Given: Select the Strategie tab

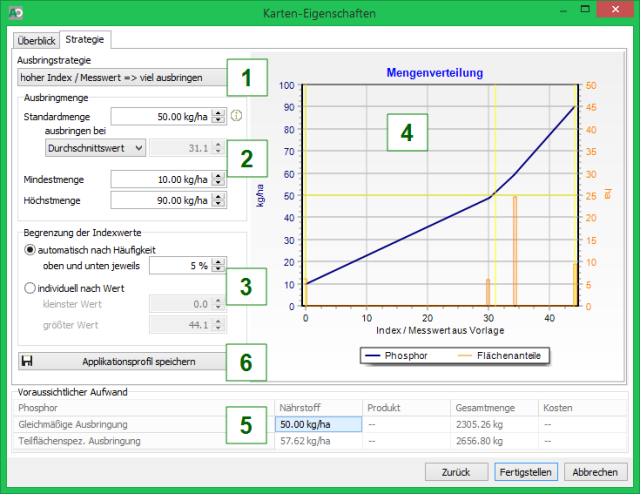Looking at the screenshot, I should point(85,40).
